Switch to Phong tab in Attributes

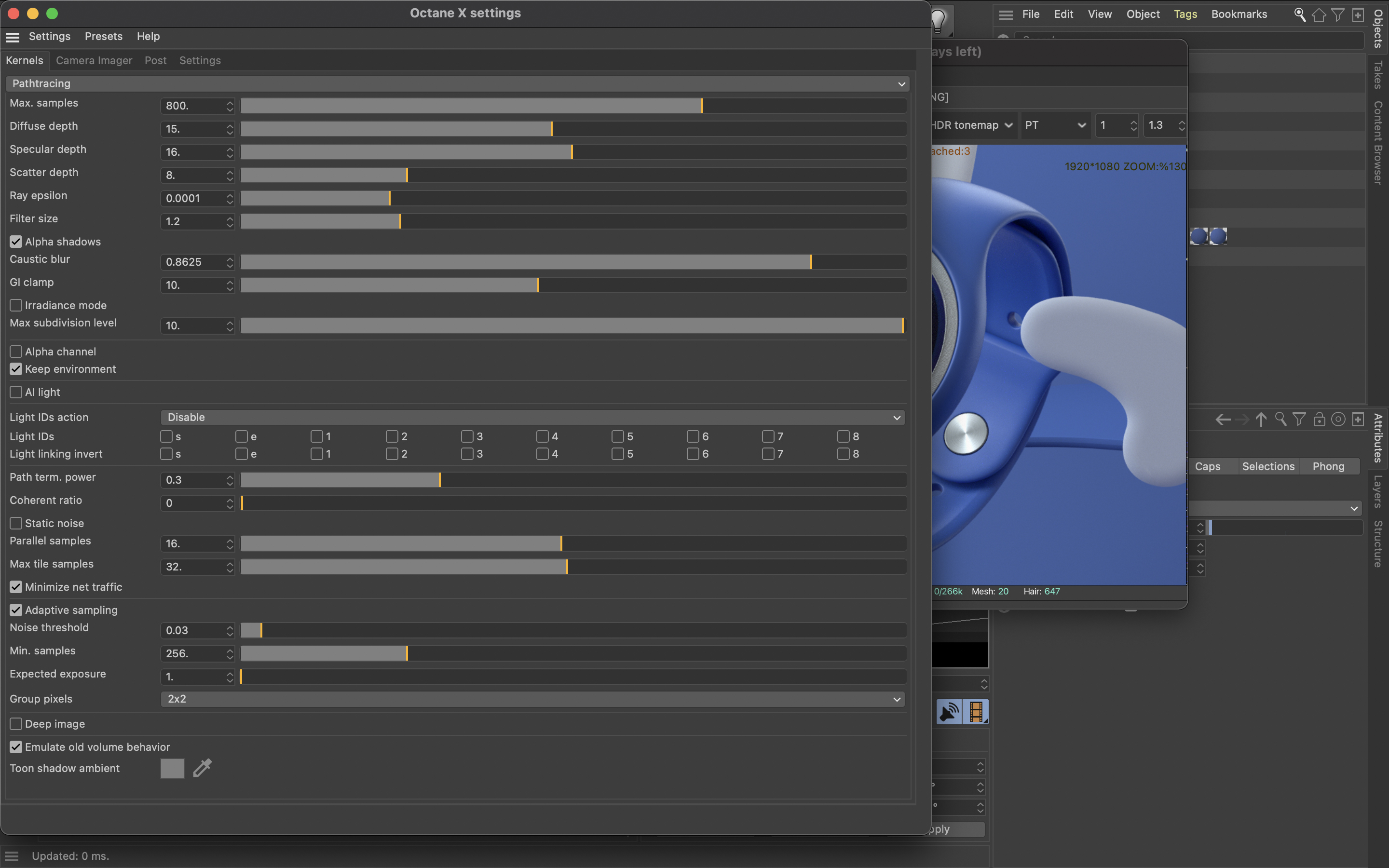pyautogui.click(x=1328, y=467)
